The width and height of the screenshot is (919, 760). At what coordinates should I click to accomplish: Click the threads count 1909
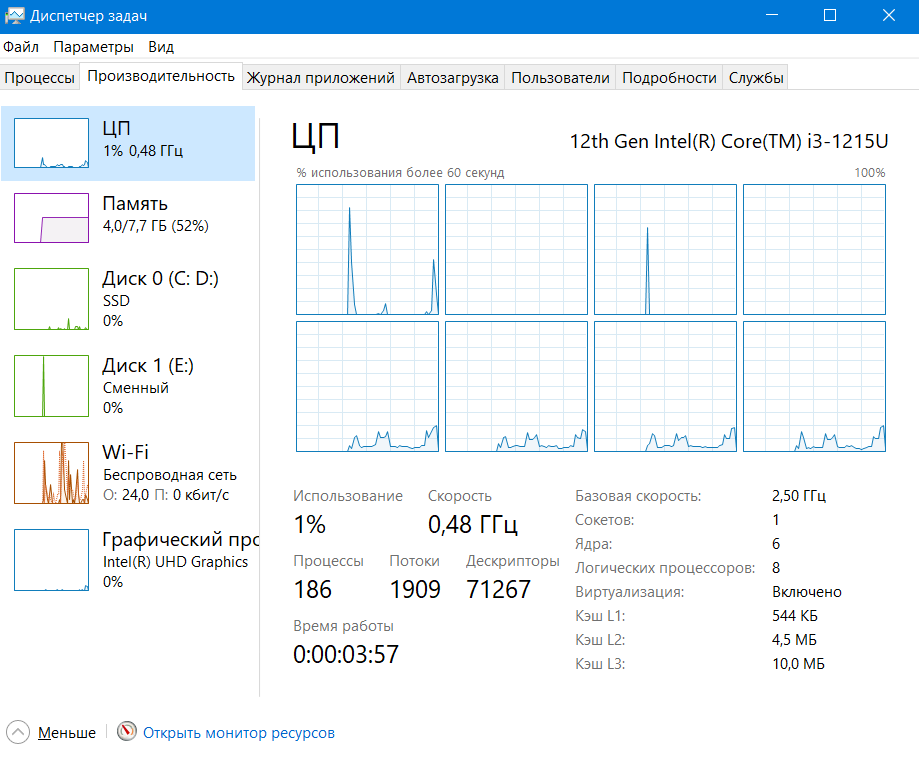[x=415, y=589]
